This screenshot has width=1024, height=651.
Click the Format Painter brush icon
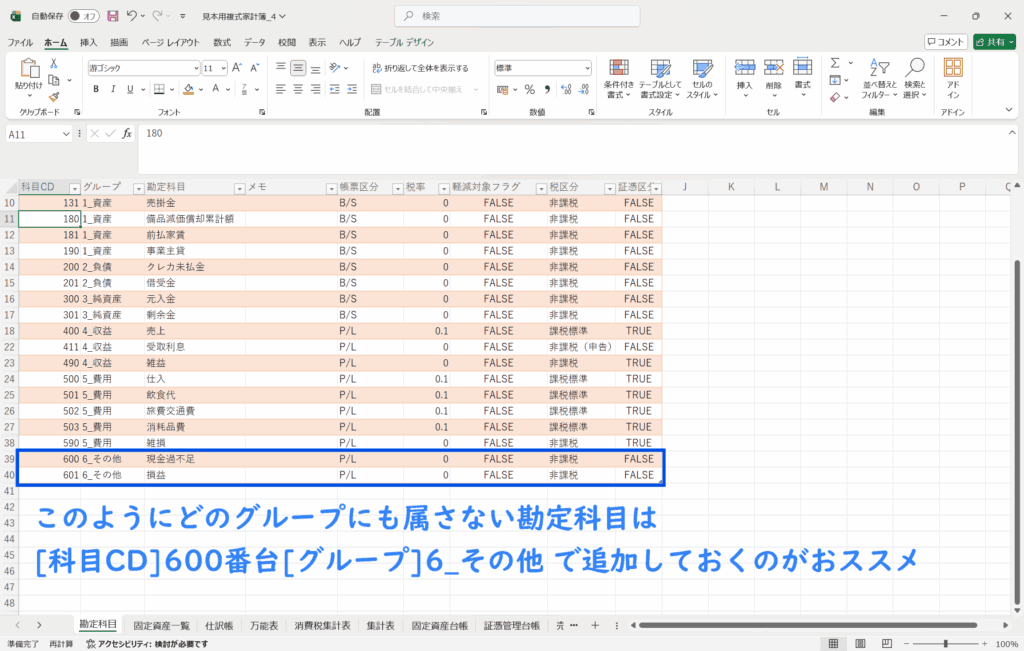point(54,98)
